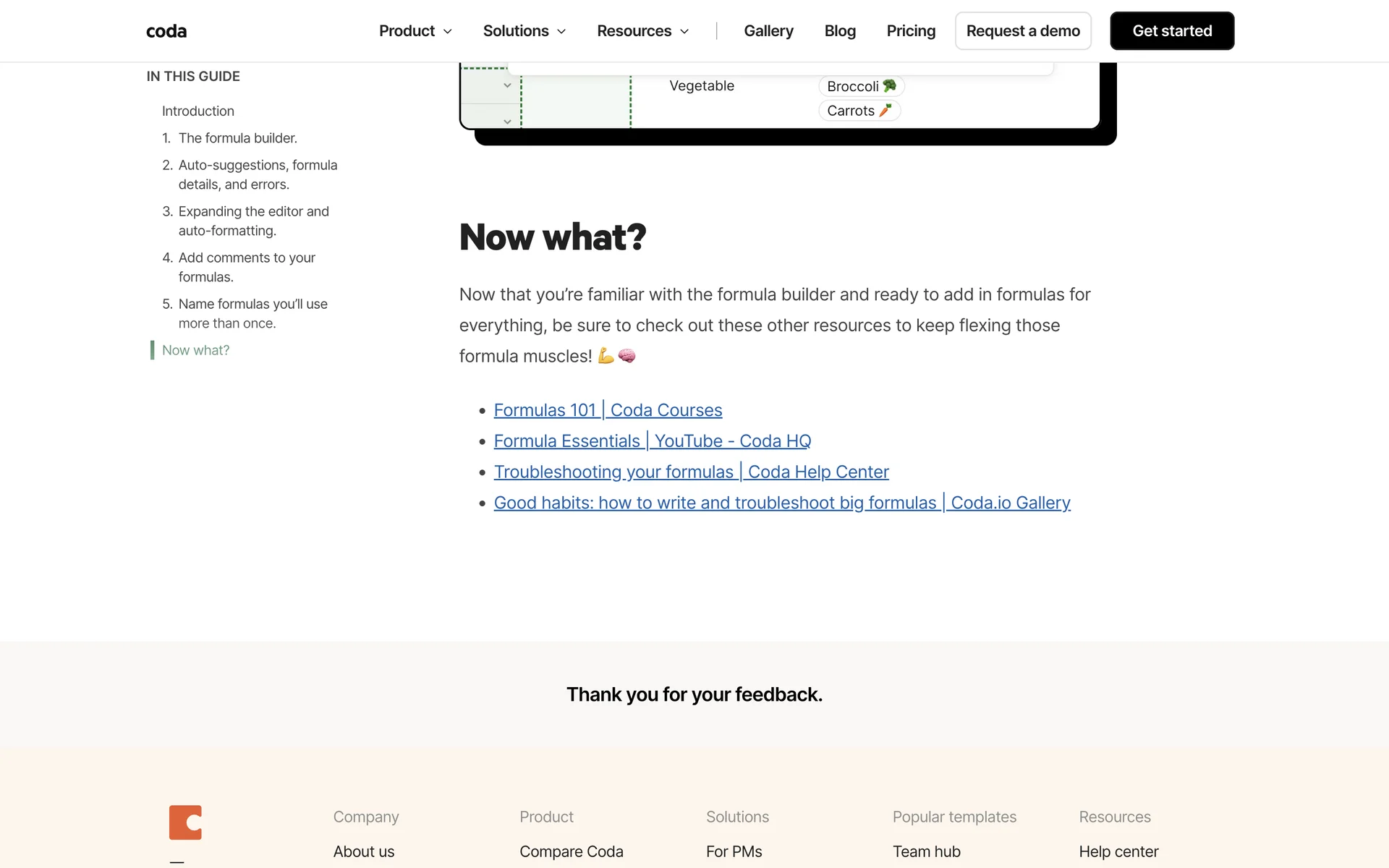Image resolution: width=1389 pixels, height=868 pixels.
Task: Expand the Resources dropdown menu
Action: coord(642,31)
